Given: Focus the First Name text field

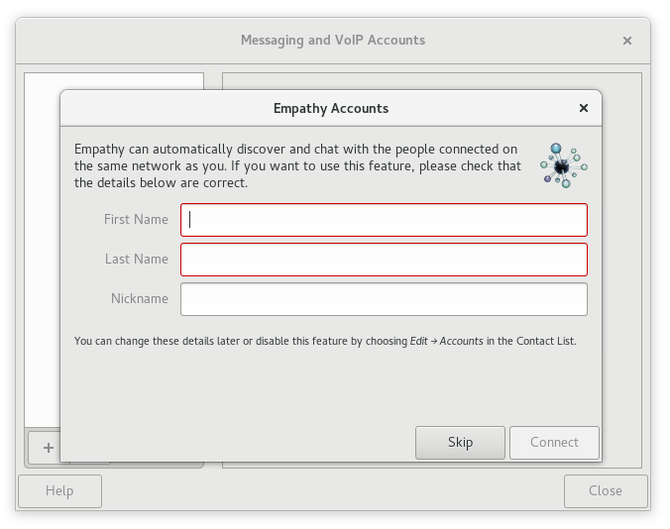Looking at the screenshot, I should [384, 220].
